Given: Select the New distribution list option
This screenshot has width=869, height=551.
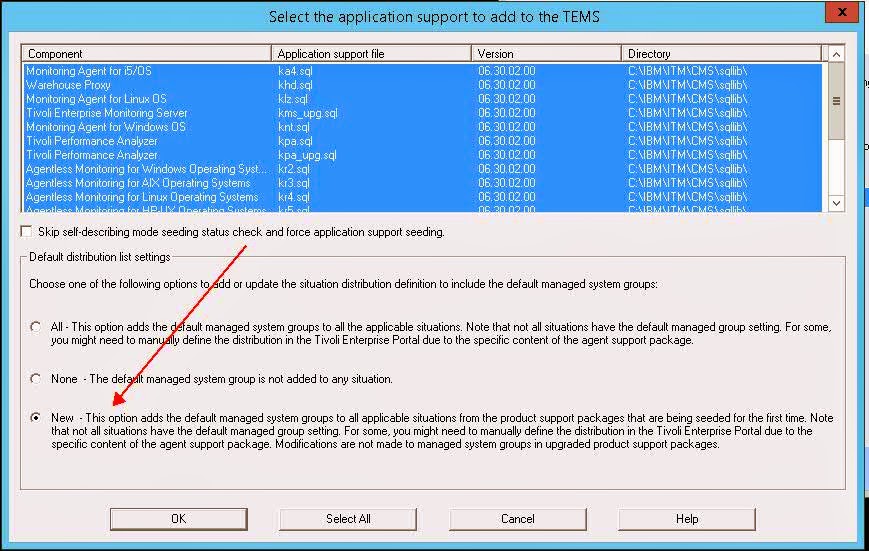Looking at the screenshot, I should point(35,417).
